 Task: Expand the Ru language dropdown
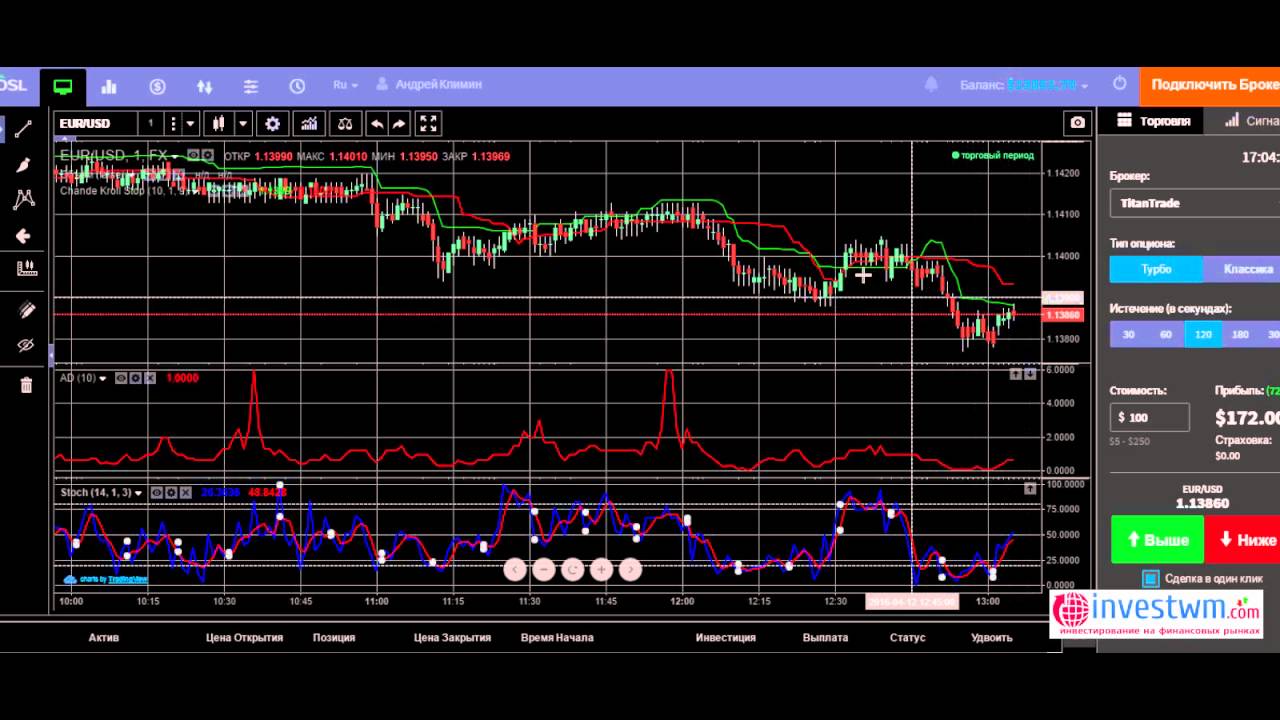tap(346, 85)
